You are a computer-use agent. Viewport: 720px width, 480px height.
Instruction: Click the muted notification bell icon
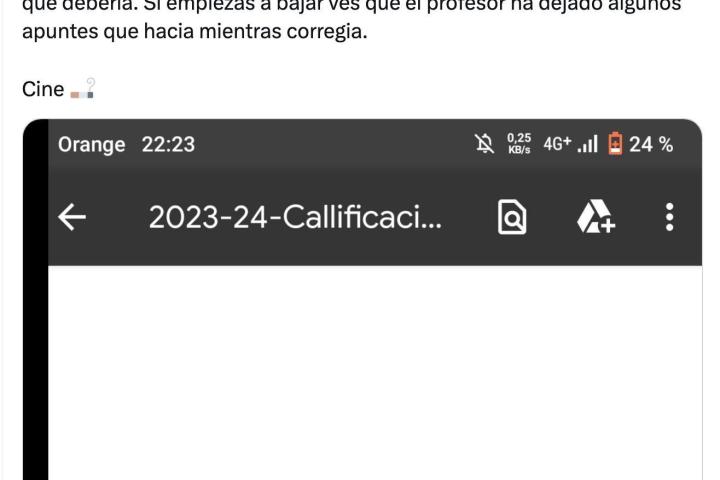tap(484, 144)
